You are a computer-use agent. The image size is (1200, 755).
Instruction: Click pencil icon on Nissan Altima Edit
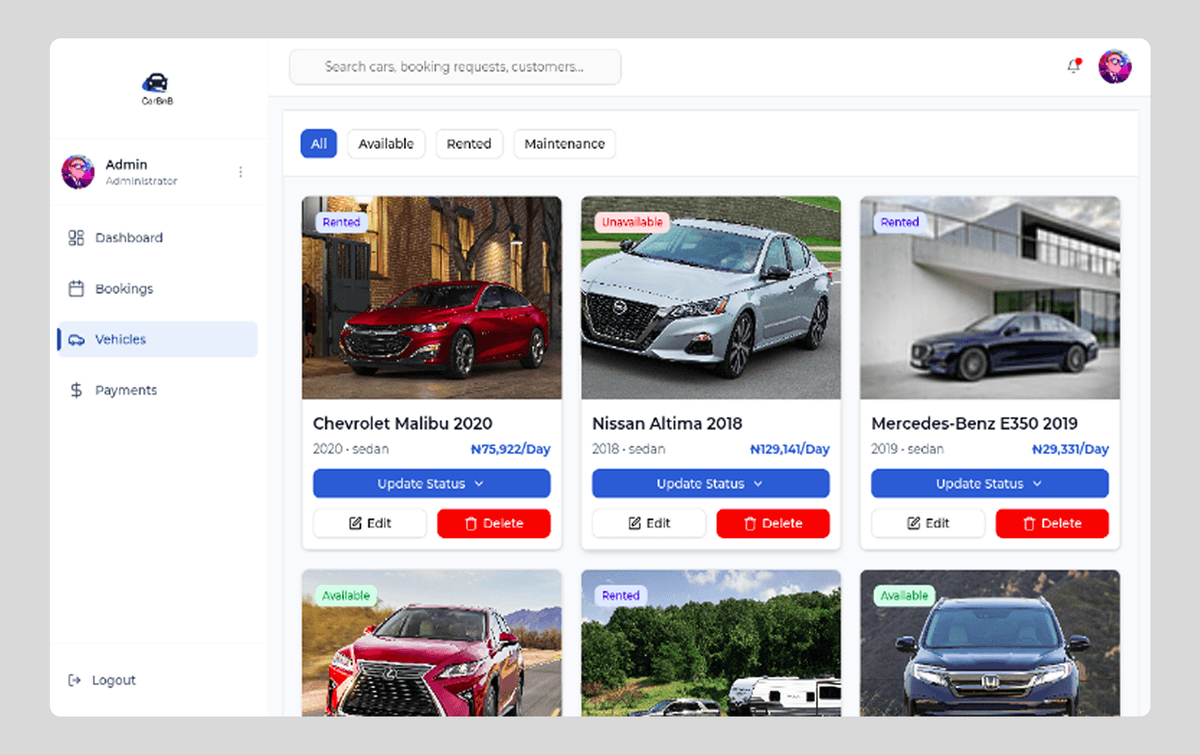[634, 523]
